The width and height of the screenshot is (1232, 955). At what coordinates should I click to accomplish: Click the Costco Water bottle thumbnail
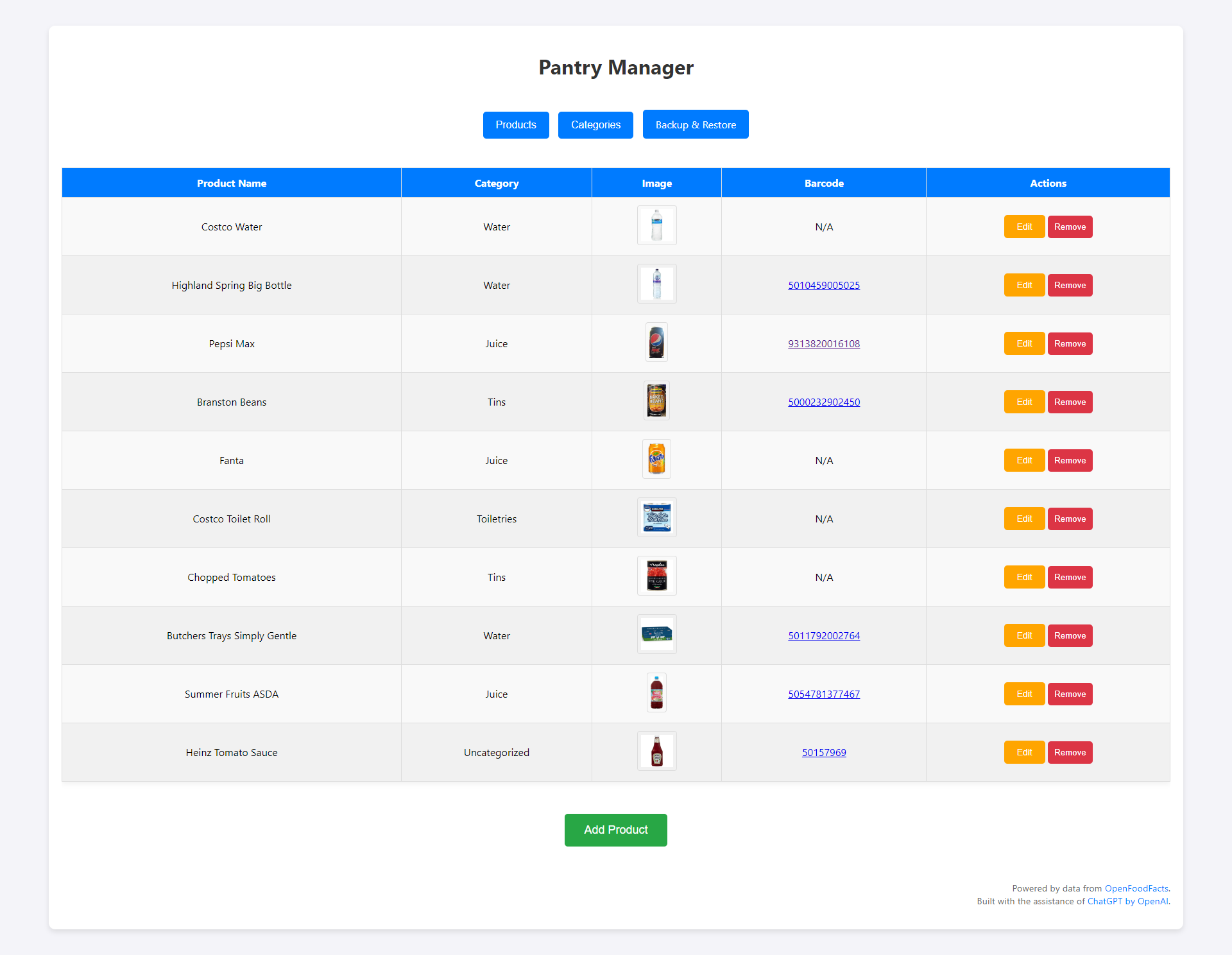click(656, 225)
